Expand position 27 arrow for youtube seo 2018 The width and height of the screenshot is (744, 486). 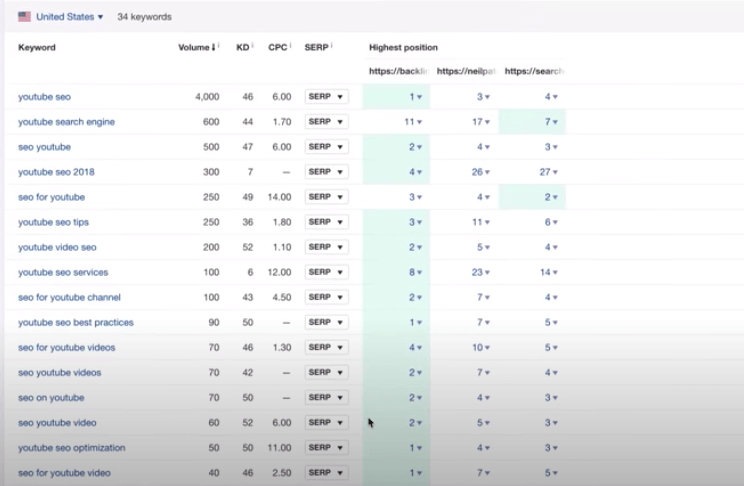coord(555,172)
